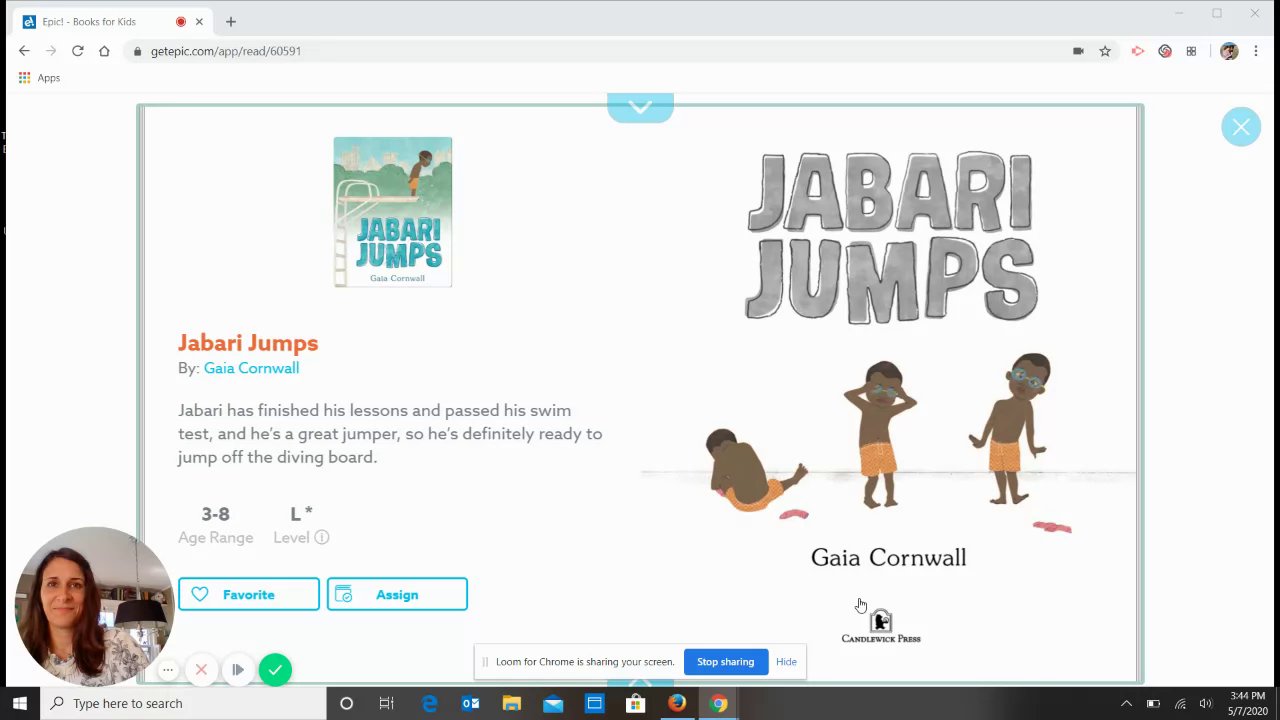Open the Mail app on taskbar
Viewport: 1280px width, 720px height.
tap(553, 703)
